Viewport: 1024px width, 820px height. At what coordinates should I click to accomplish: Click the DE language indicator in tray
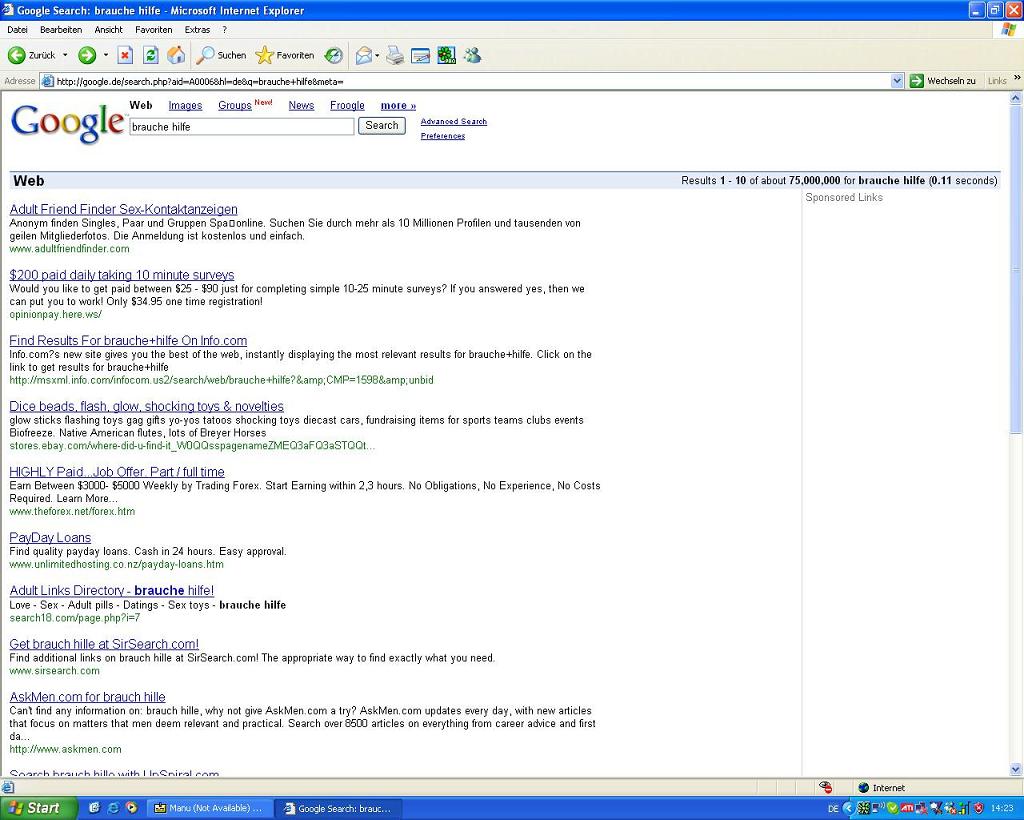833,808
